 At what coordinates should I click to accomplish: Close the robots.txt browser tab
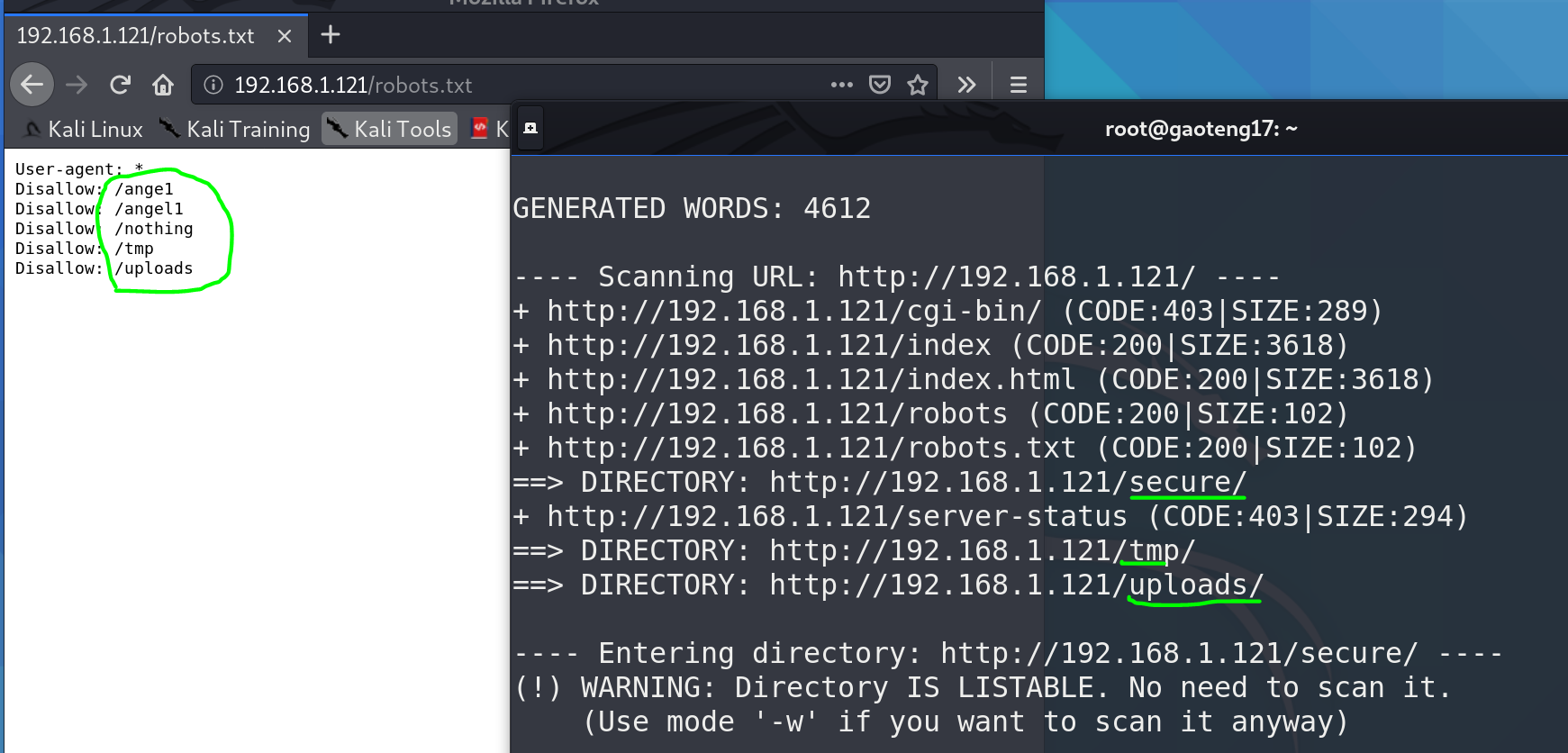[x=285, y=36]
